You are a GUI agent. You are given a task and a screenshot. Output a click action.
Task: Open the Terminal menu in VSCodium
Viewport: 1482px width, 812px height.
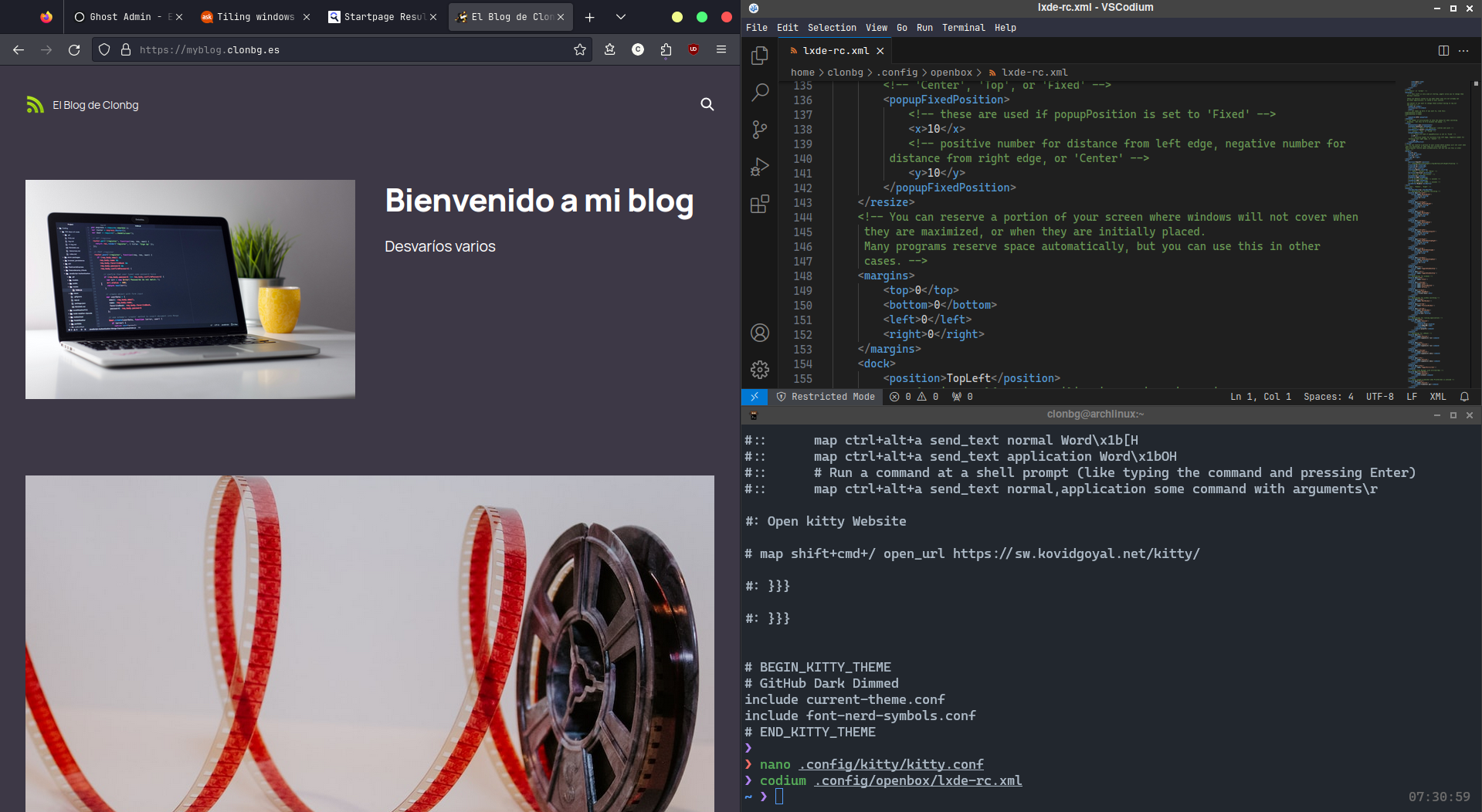point(963,28)
